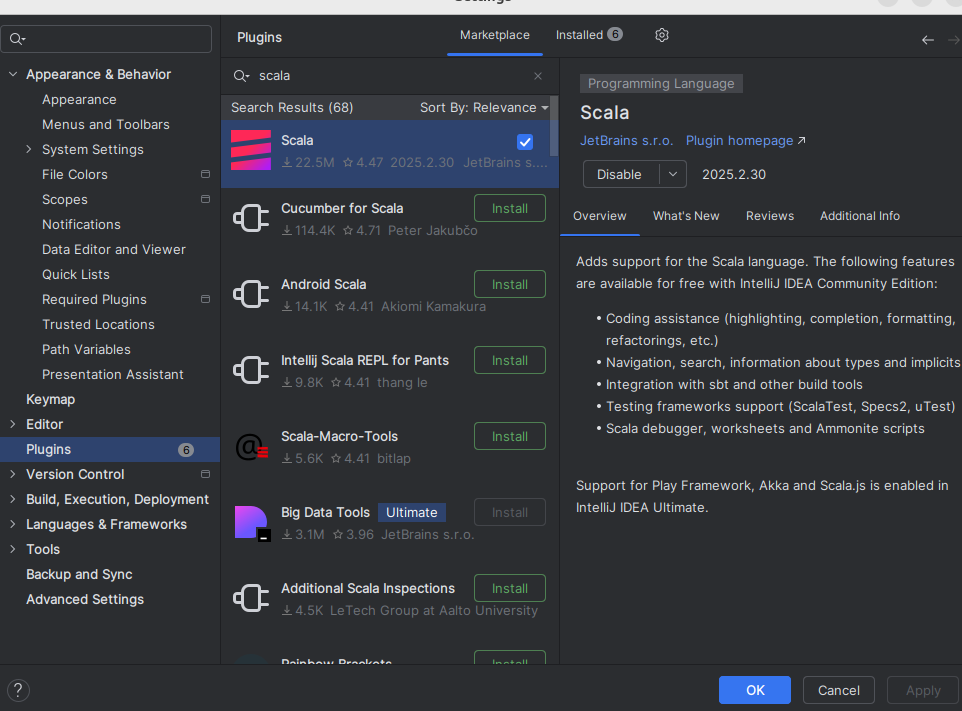Navigate back with the left arrow
The height and width of the screenshot is (711, 962).
point(928,40)
